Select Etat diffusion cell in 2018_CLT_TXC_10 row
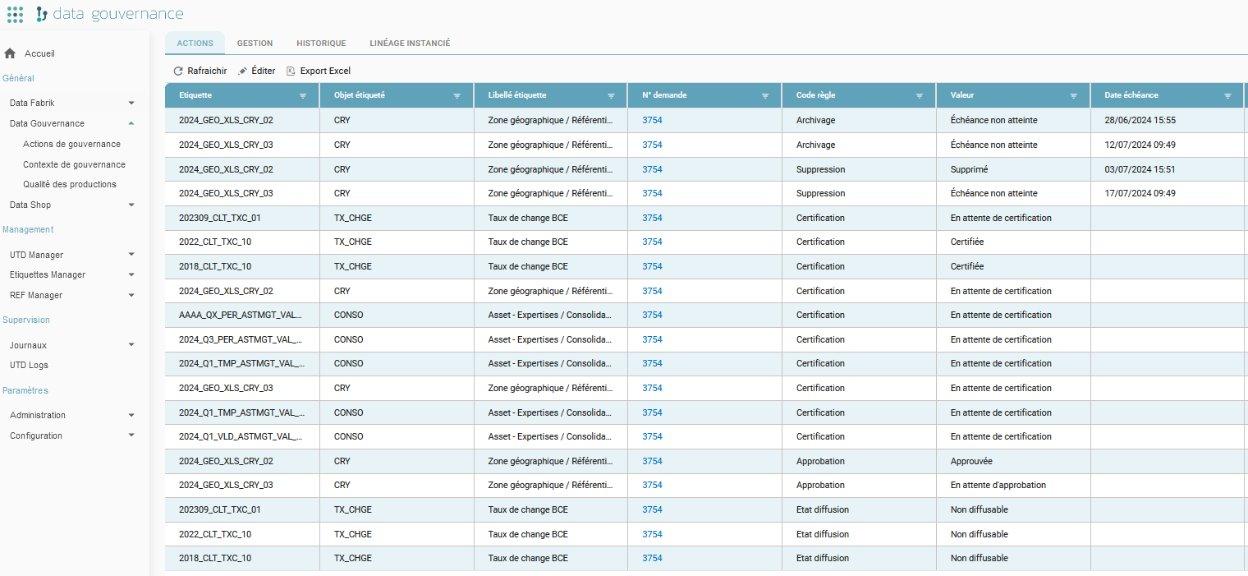The width and height of the screenshot is (1248, 576). [x=822, y=558]
